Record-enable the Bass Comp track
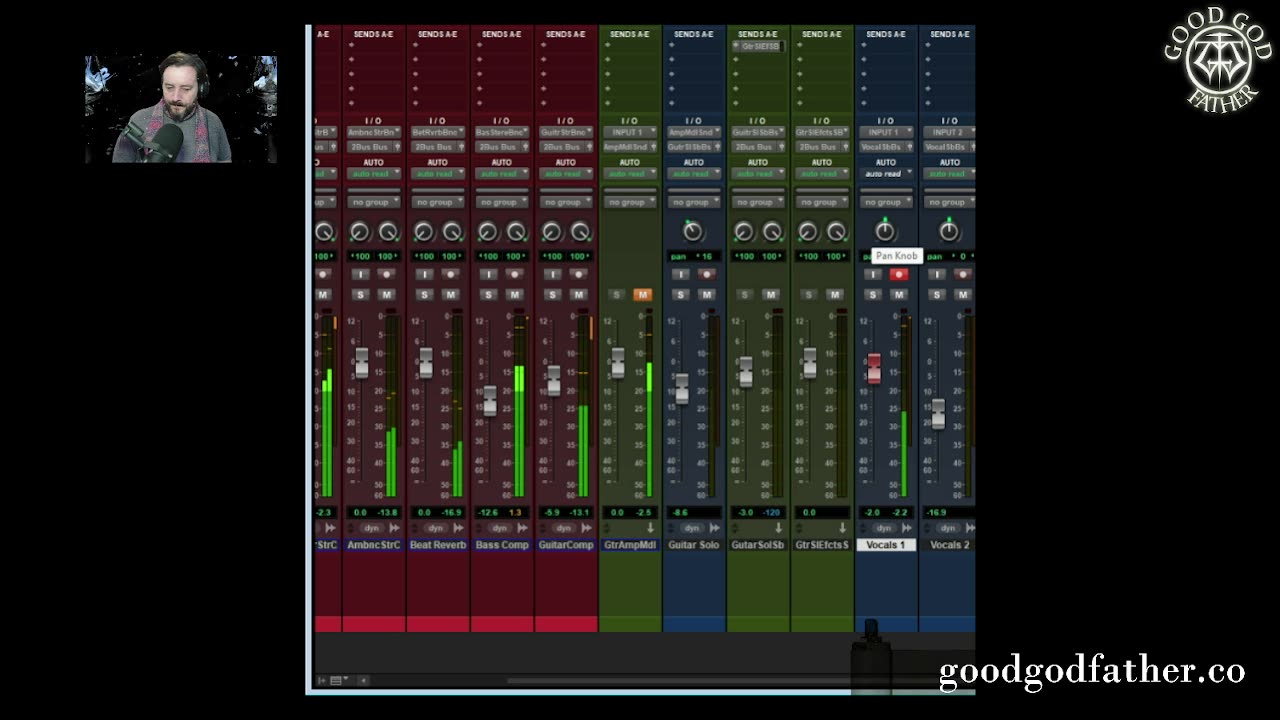 point(515,274)
